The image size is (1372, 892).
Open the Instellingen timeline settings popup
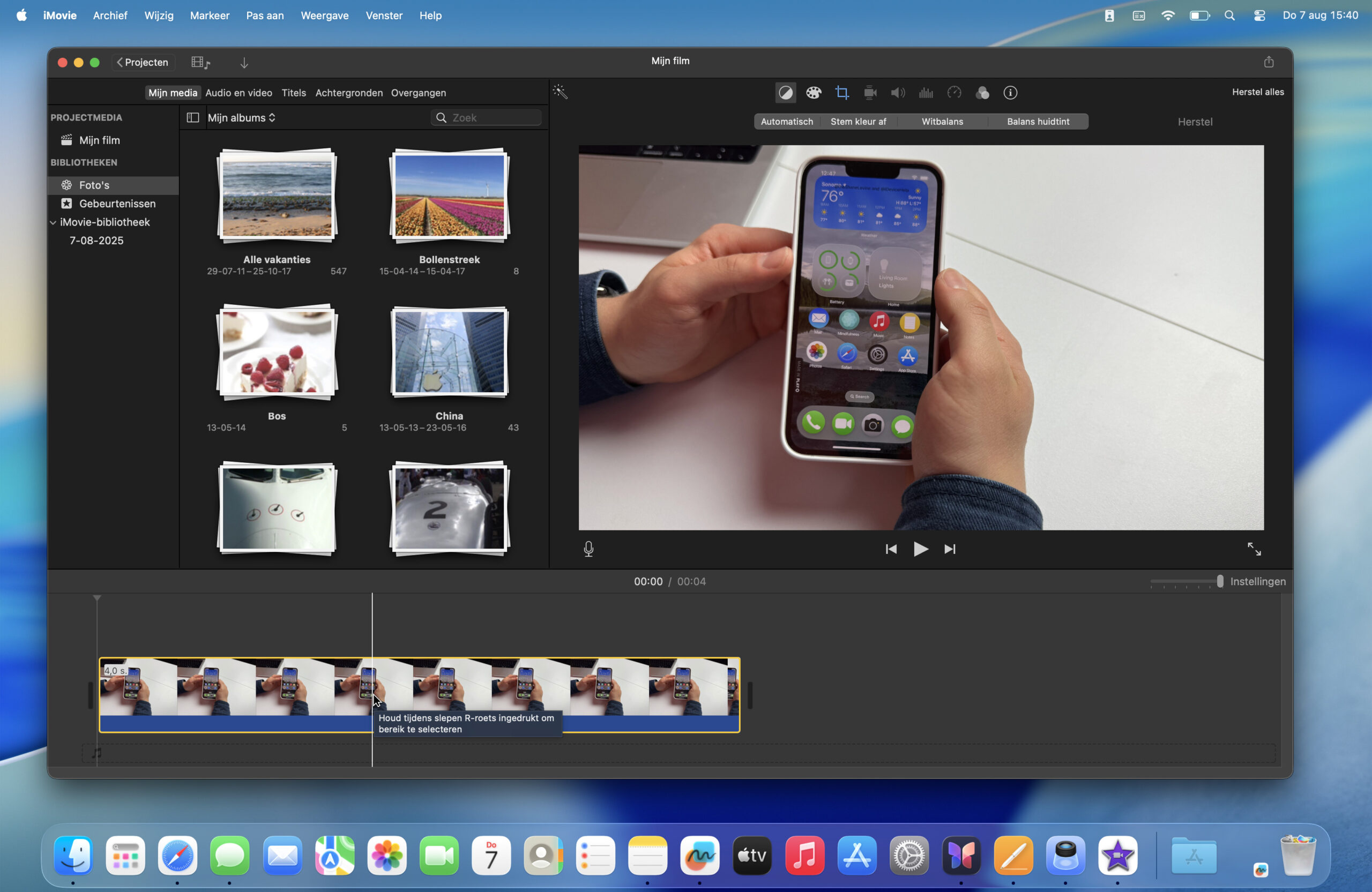click(x=1257, y=581)
